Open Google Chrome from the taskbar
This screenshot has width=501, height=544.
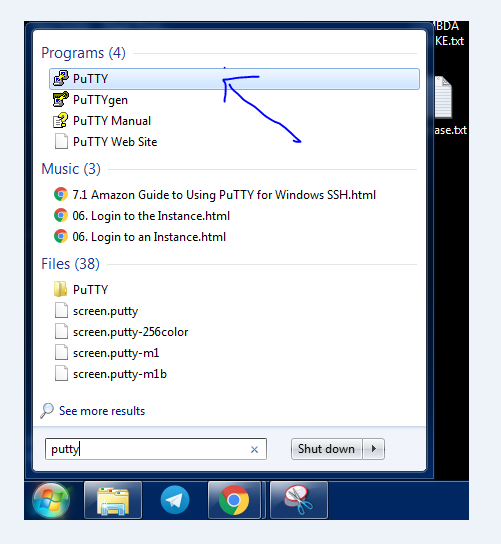pyautogui.click(x=234, y=500)
